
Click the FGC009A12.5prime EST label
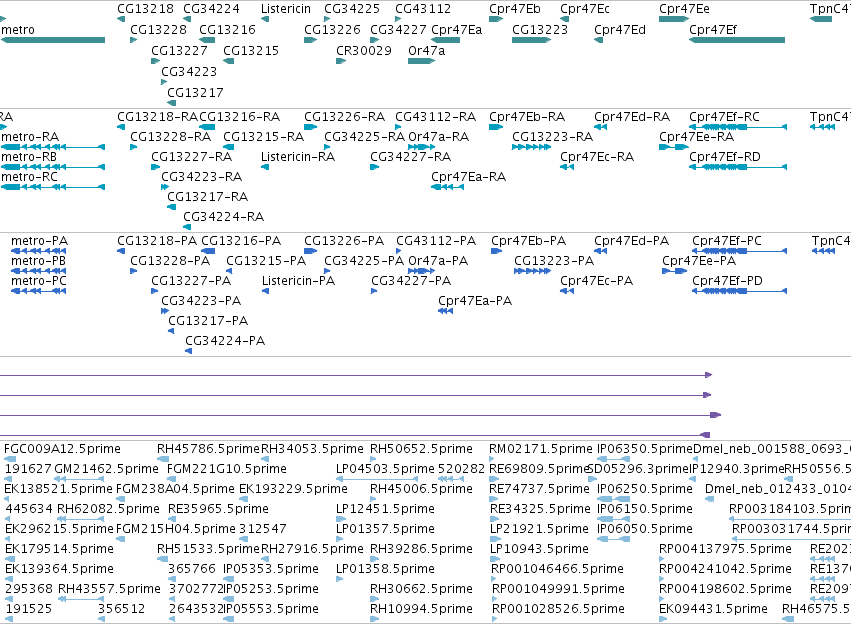(x=62, y=449)
